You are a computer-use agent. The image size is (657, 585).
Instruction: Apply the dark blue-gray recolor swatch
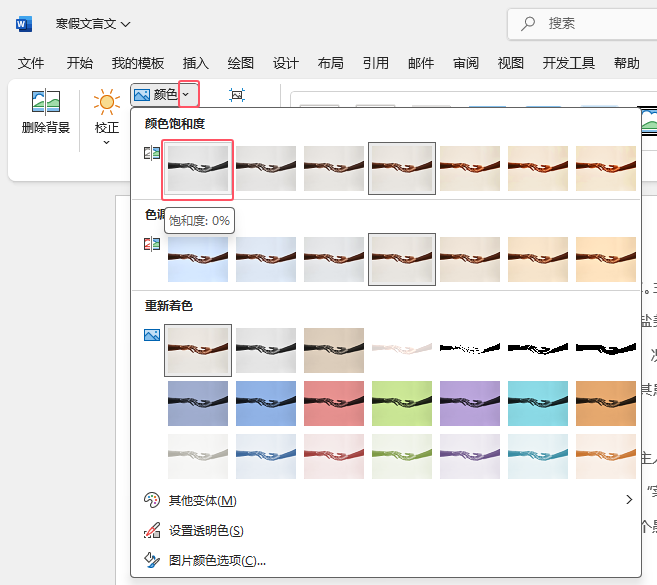click(198, 403)
